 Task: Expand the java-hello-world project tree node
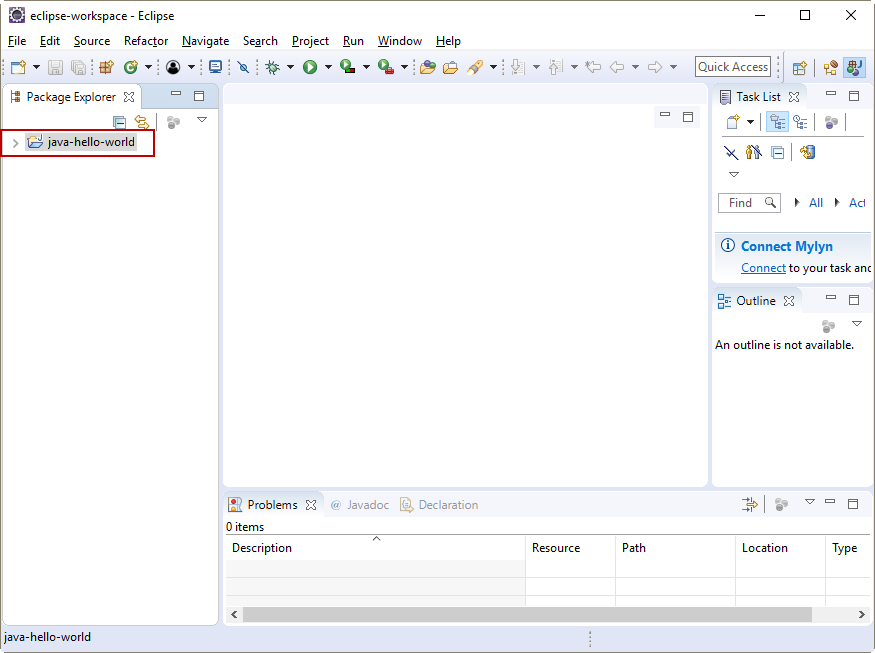[16, 143]
